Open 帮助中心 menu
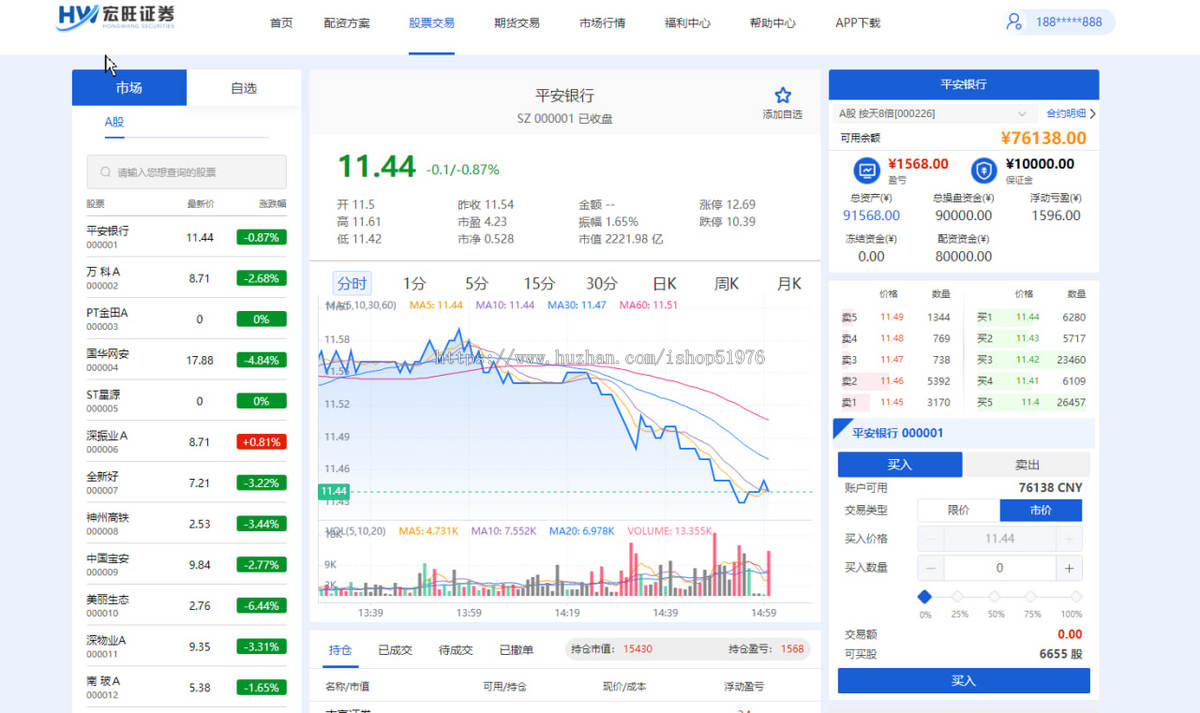The image size is (1200, 713). (773, 22)
